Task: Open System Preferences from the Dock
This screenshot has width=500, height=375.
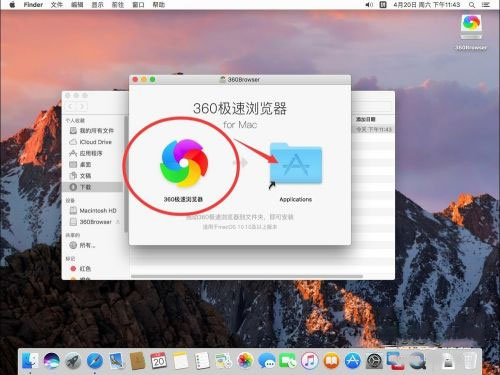Action: [374, 361]
